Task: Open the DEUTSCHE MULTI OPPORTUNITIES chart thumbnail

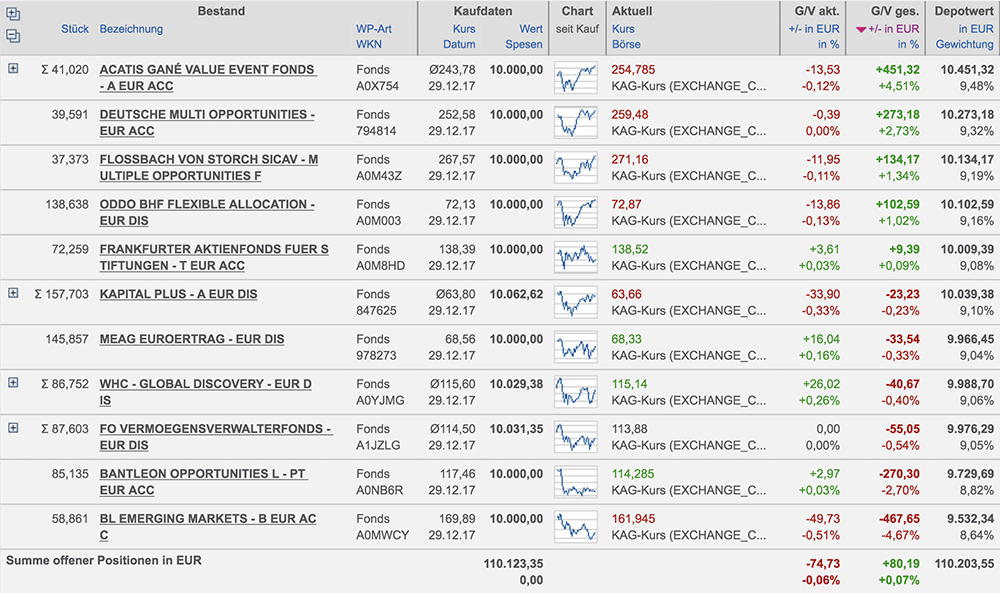Action: (576, 122)
